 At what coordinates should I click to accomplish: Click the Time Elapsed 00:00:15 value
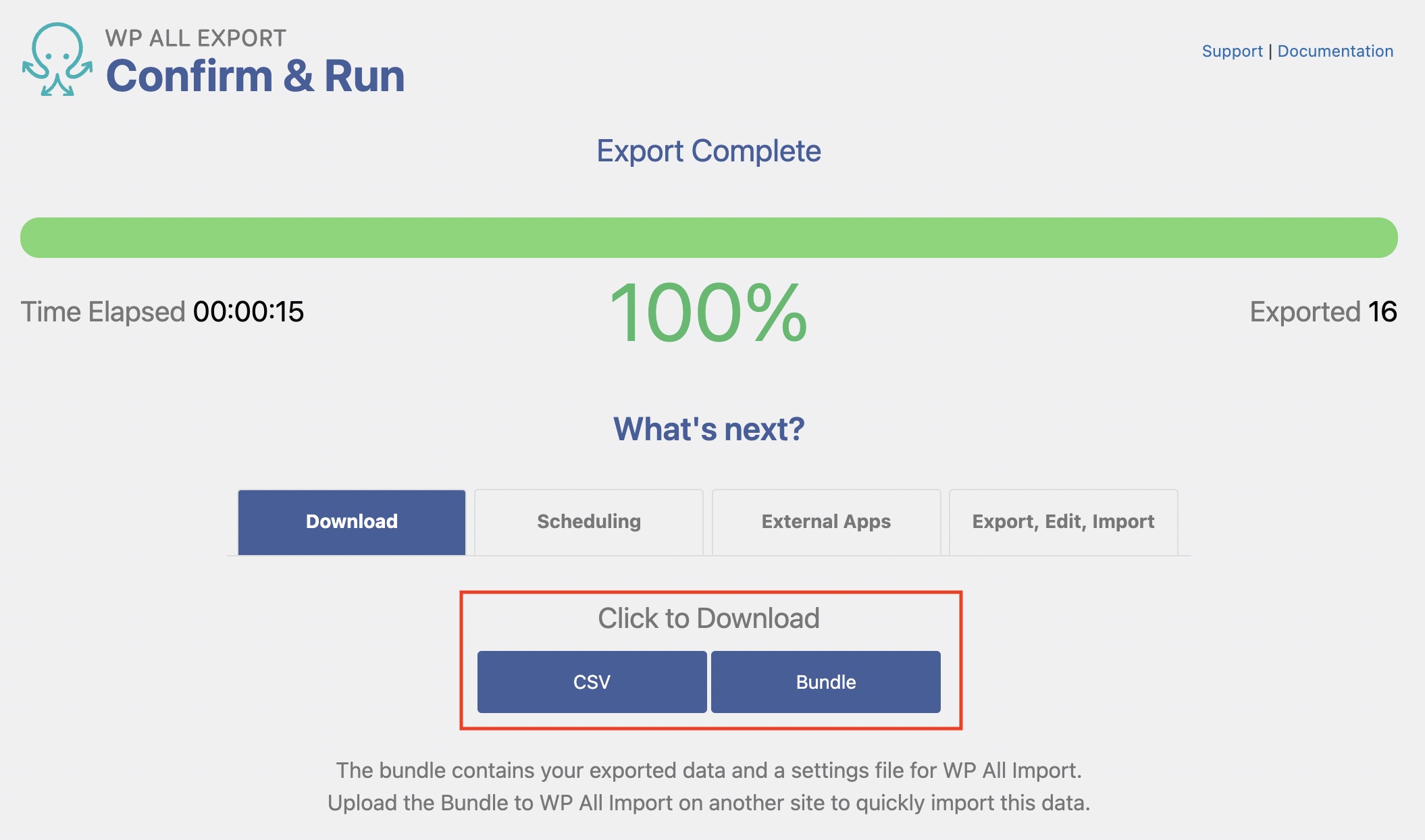pyautogui.click(x=248, y=312)
